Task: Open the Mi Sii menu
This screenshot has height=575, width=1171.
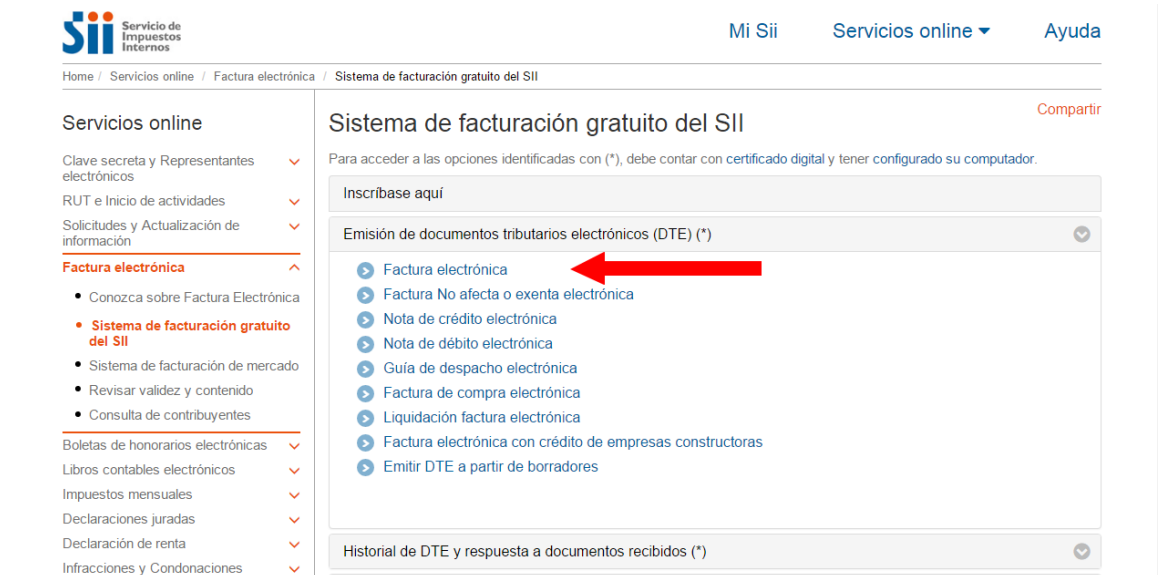Action: point(753,31)
